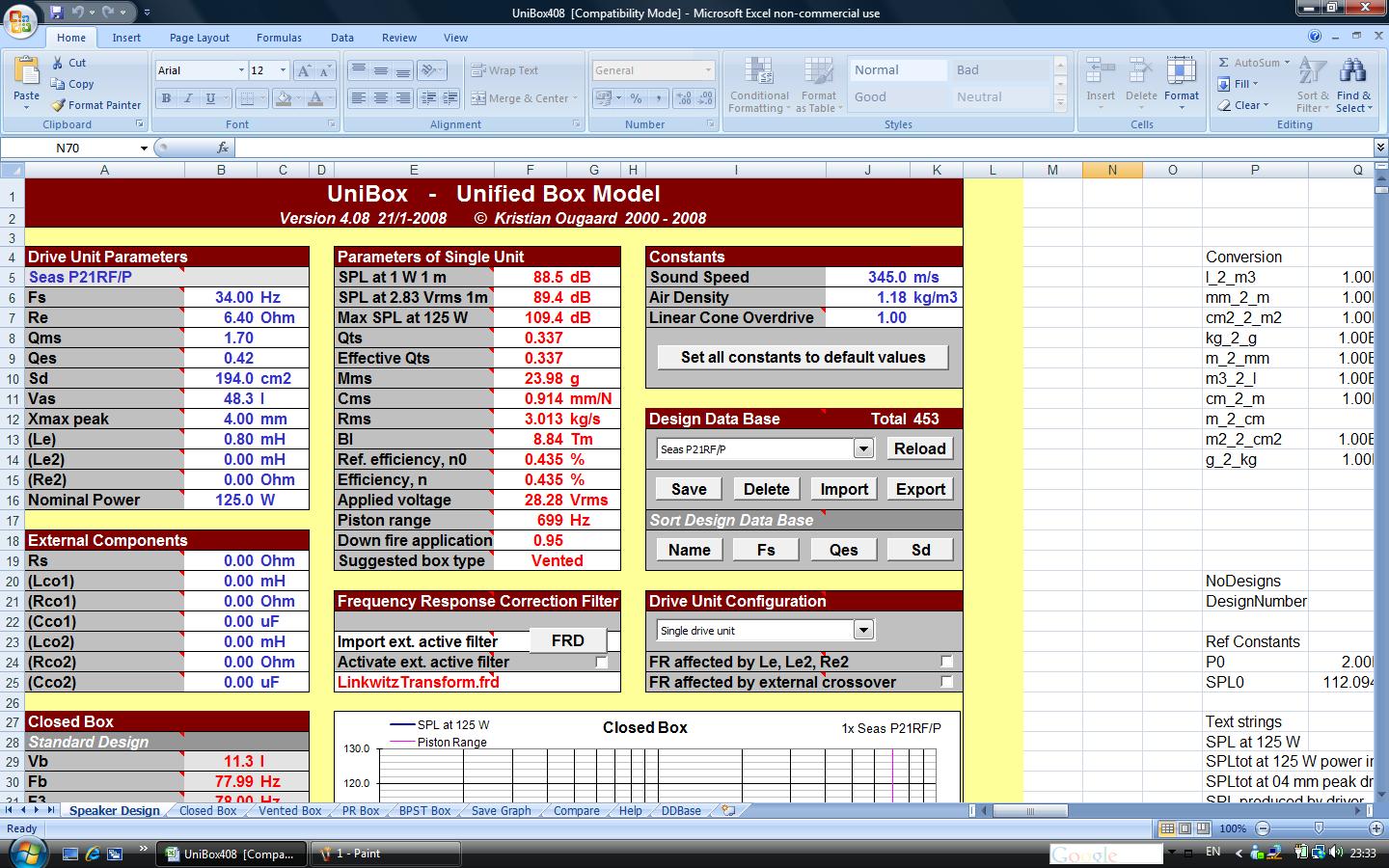Open Excel Help question mark icon
Viewport: 1389px width, 868px height.
tap(1315, 37)
